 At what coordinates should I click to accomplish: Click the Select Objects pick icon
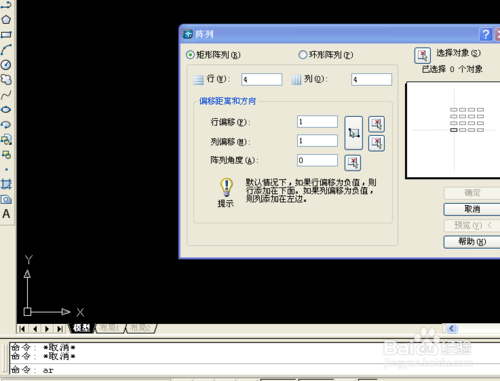(x=422, y=55)
